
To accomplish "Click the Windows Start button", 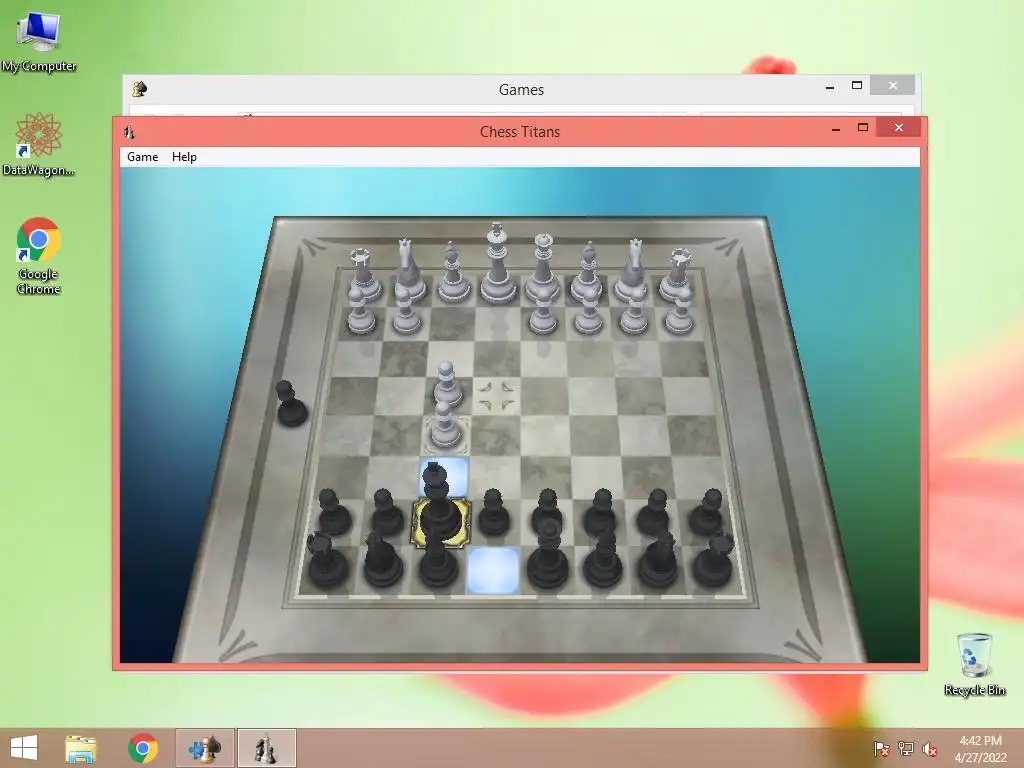I will point(24,748).
